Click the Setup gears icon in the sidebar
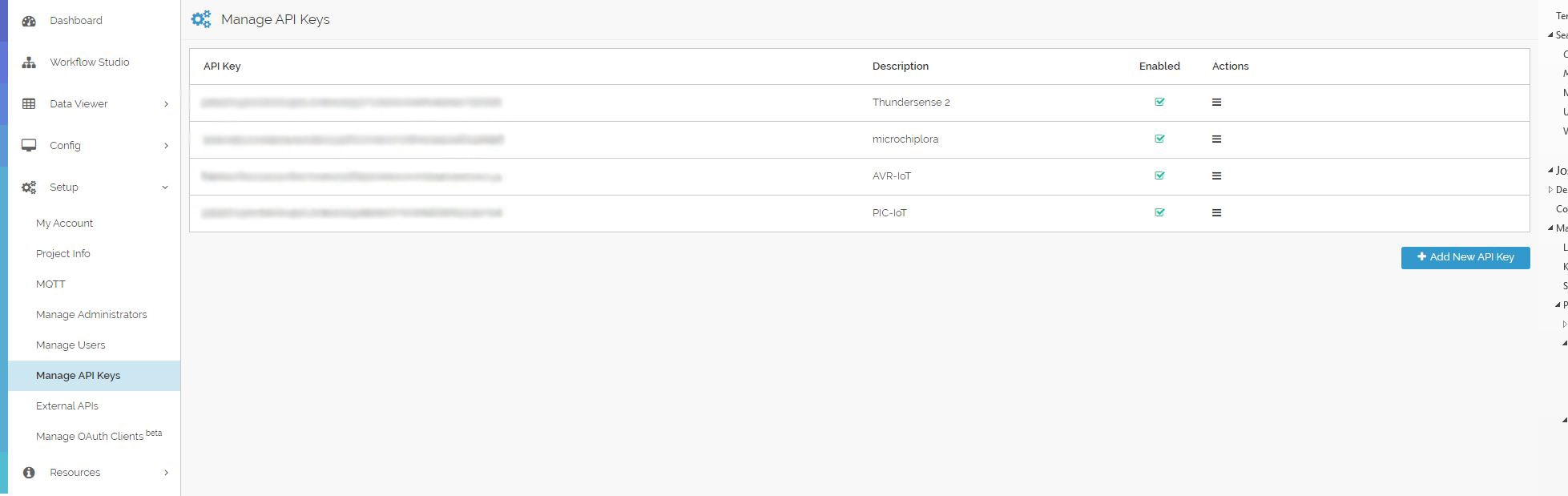Image resolution: width=1568 pixels, height=496 pixels. (29, 187)
